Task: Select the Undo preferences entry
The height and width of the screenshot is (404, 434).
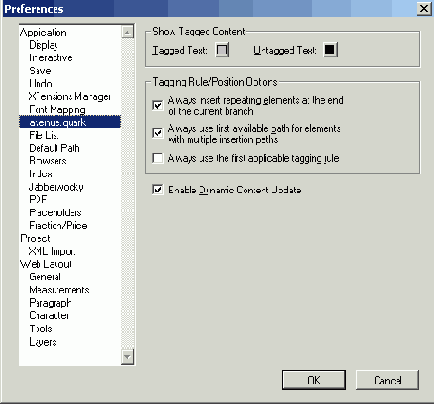Action: (41, 83)
